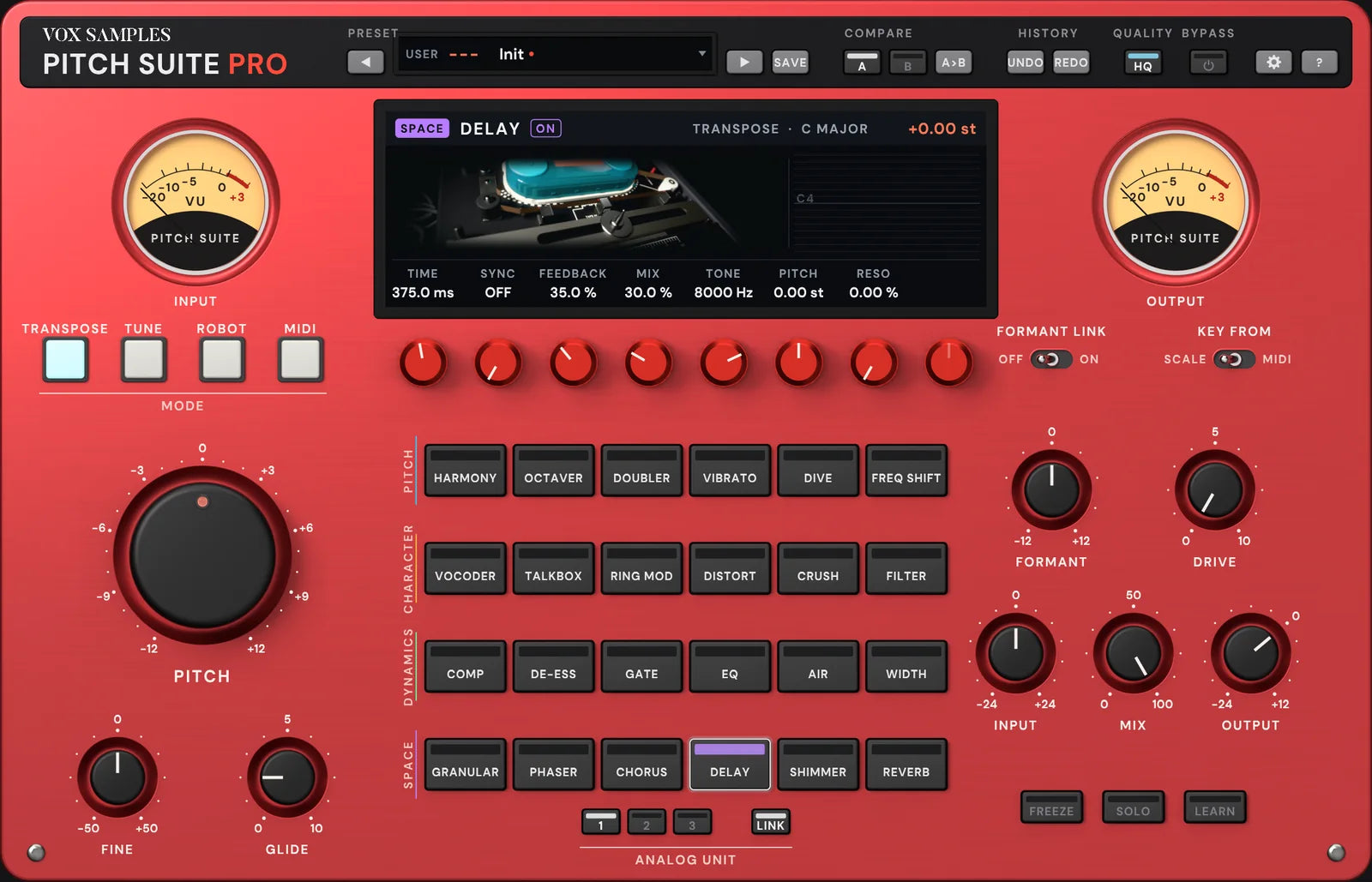Click the delay TIME value 375.0 ms
Screen dimensions: 1372x882
[x=423, y=292]
